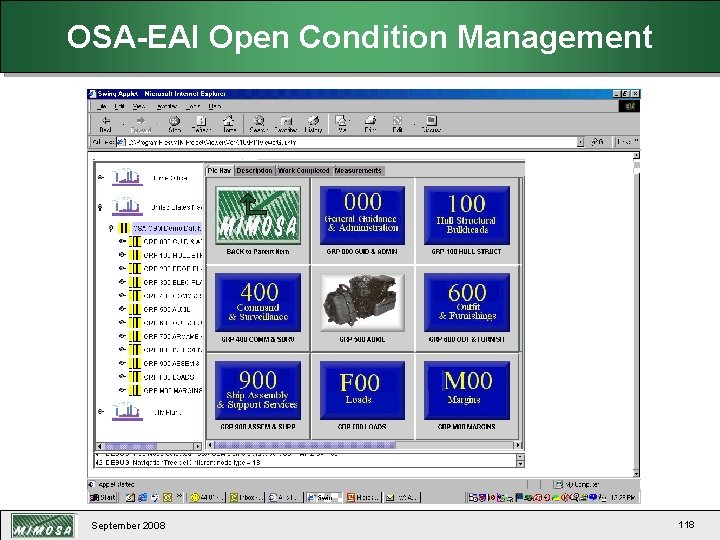
Task: Click the tree panel horizontal scrollbar thumb
Action: click(x=130, y=446)
